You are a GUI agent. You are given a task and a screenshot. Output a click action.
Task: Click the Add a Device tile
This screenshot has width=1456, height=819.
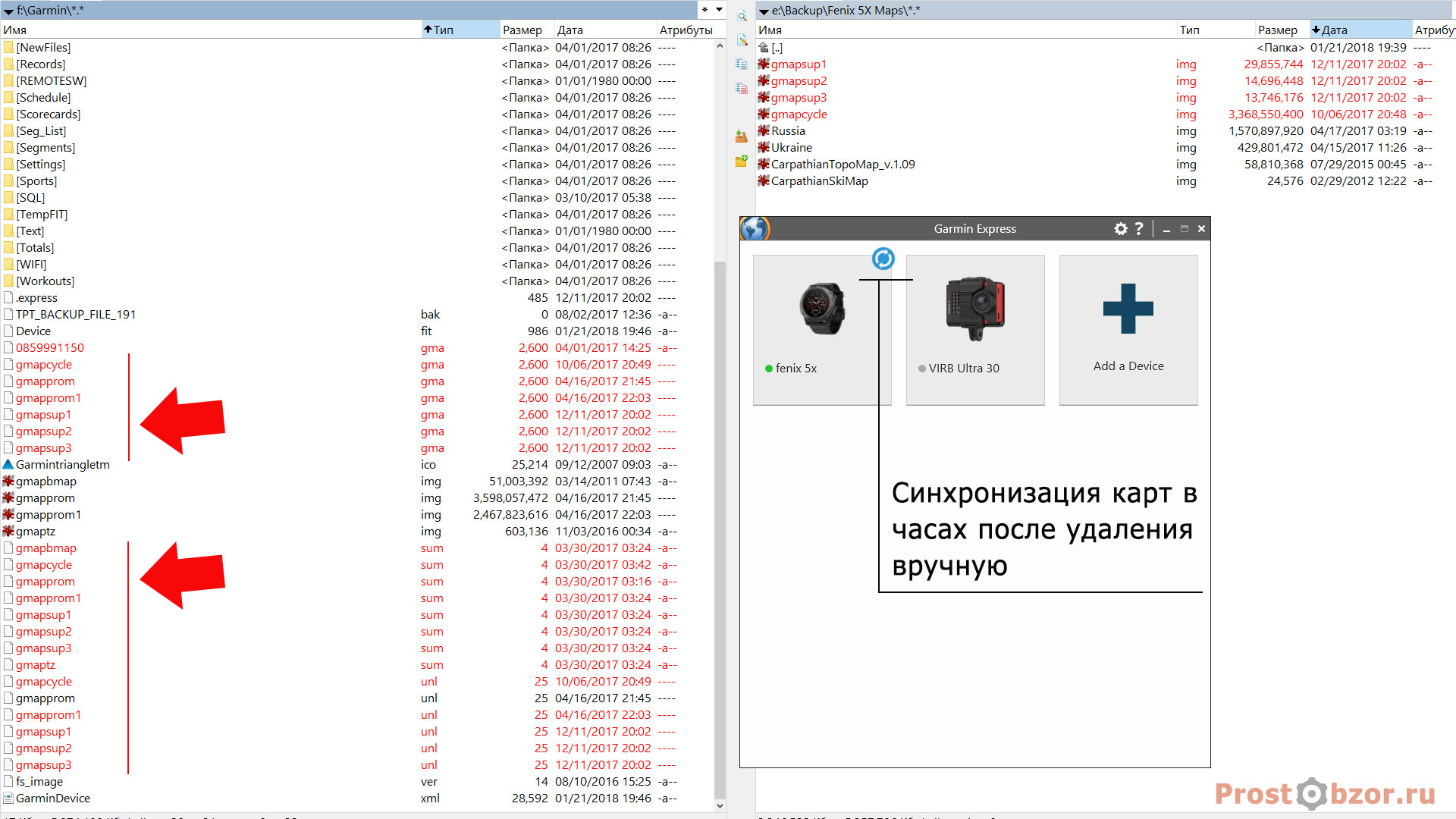coord(1128,330)
